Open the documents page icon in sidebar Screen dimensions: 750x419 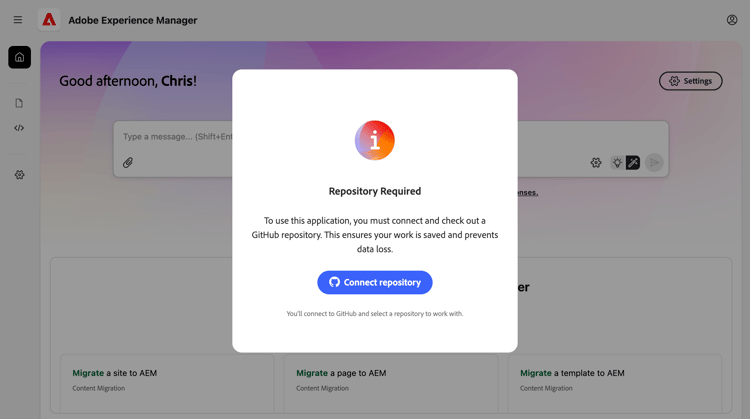(x=19, y=103)
